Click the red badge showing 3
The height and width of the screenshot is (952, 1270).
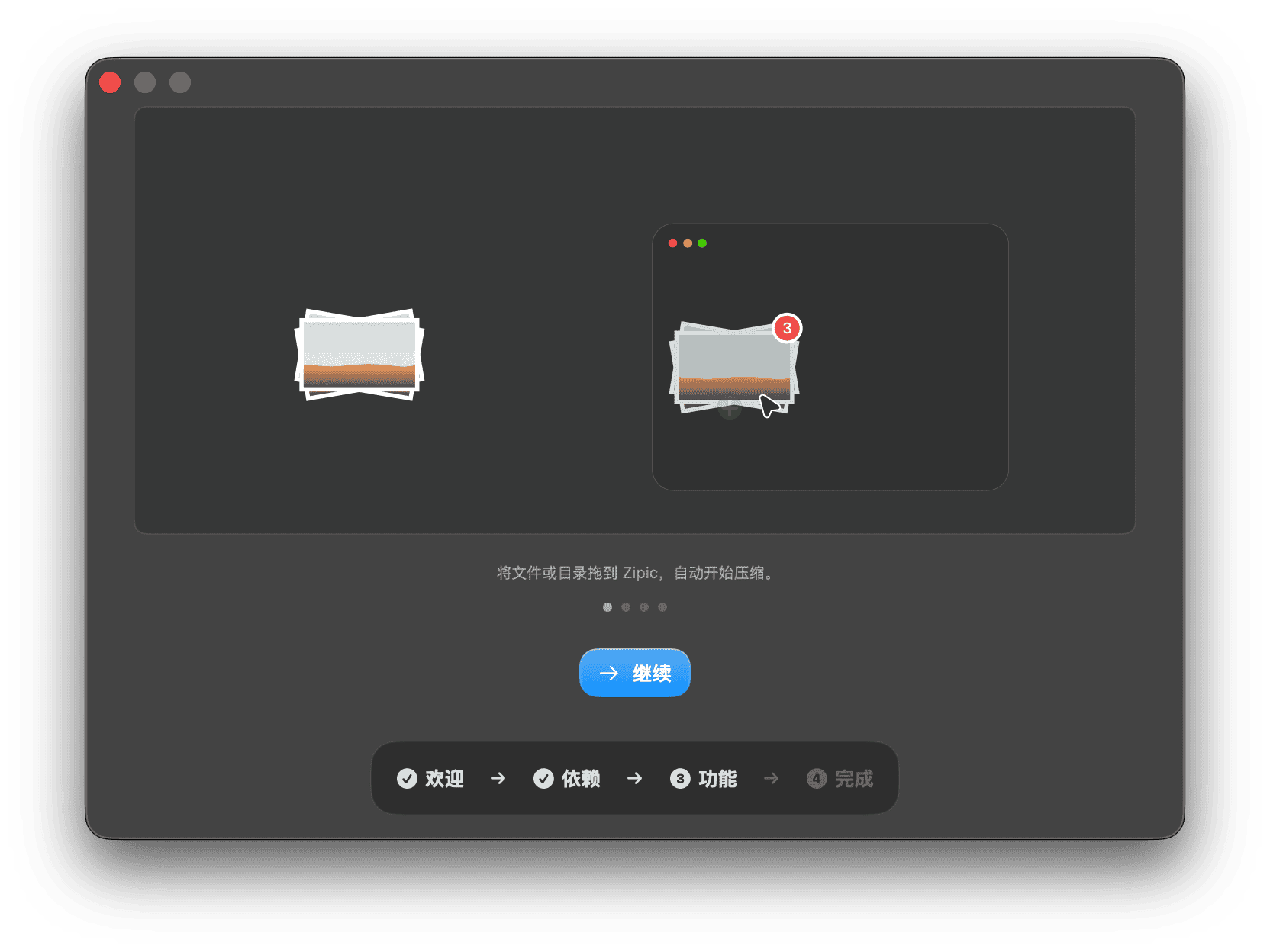point(787,328)
